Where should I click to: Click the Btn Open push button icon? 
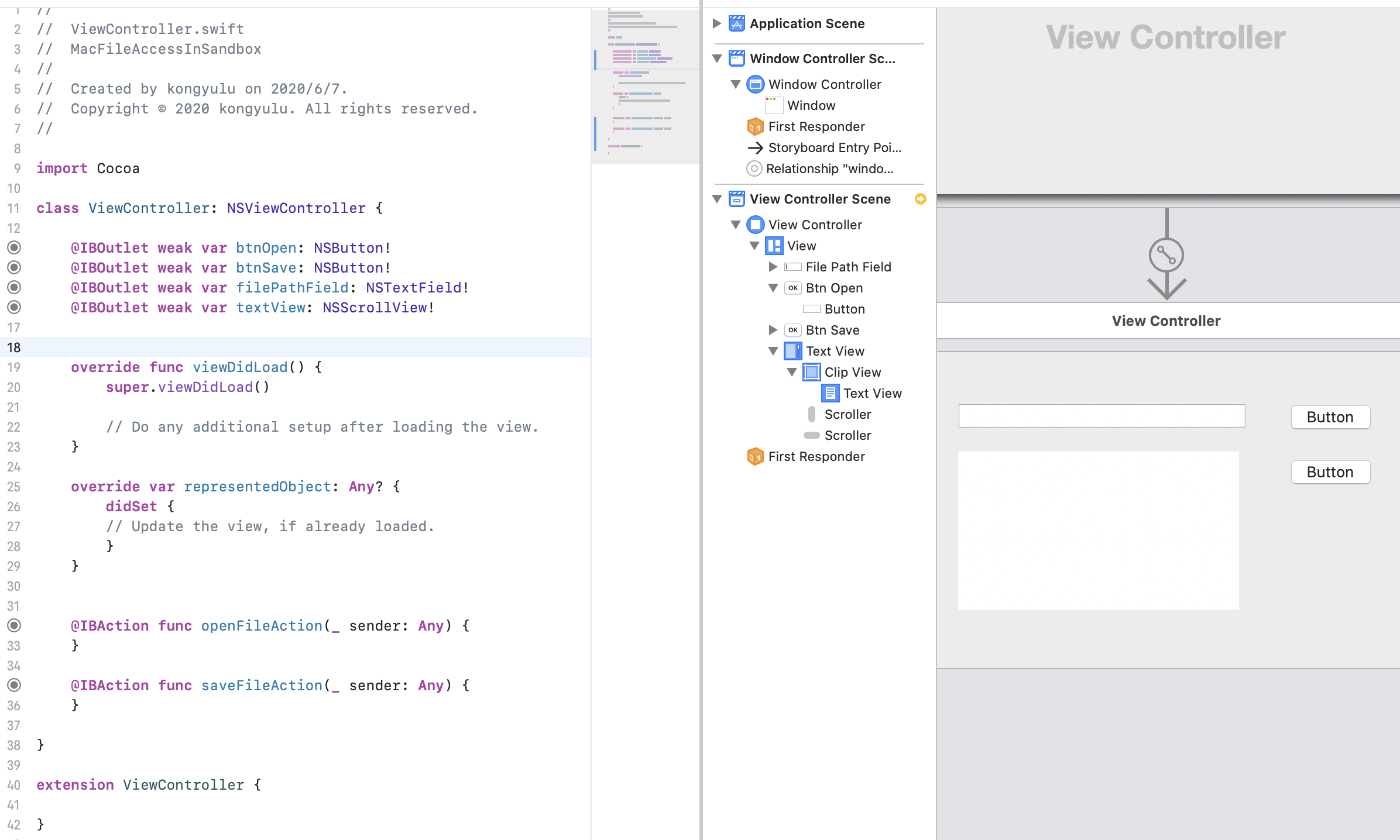point(793,288)
